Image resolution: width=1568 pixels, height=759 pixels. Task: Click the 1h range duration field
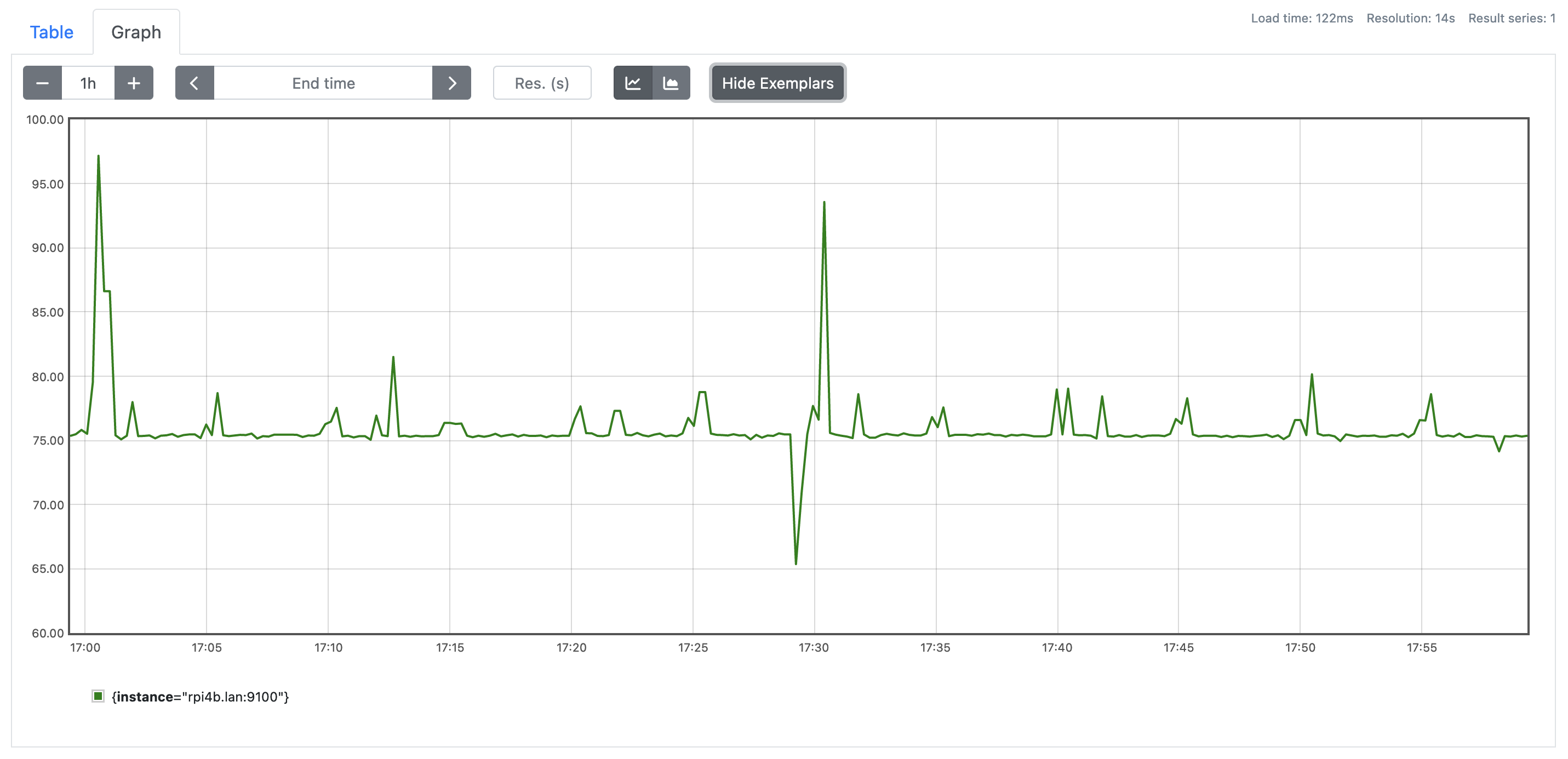88,83
